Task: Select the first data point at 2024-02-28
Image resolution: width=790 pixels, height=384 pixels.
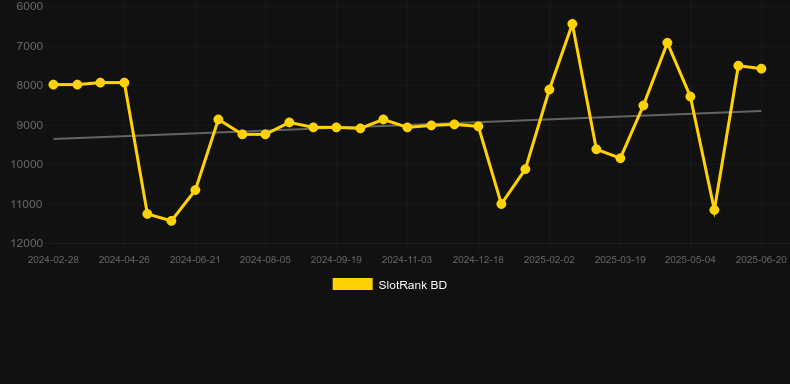Action: [53, 85]
